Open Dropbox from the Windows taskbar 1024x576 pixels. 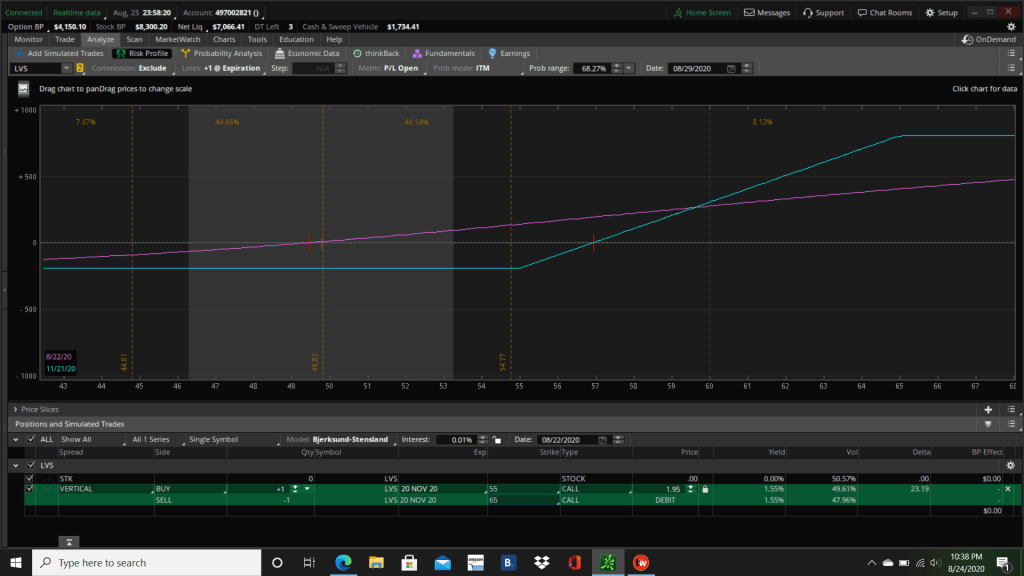[x=543, y=562]
